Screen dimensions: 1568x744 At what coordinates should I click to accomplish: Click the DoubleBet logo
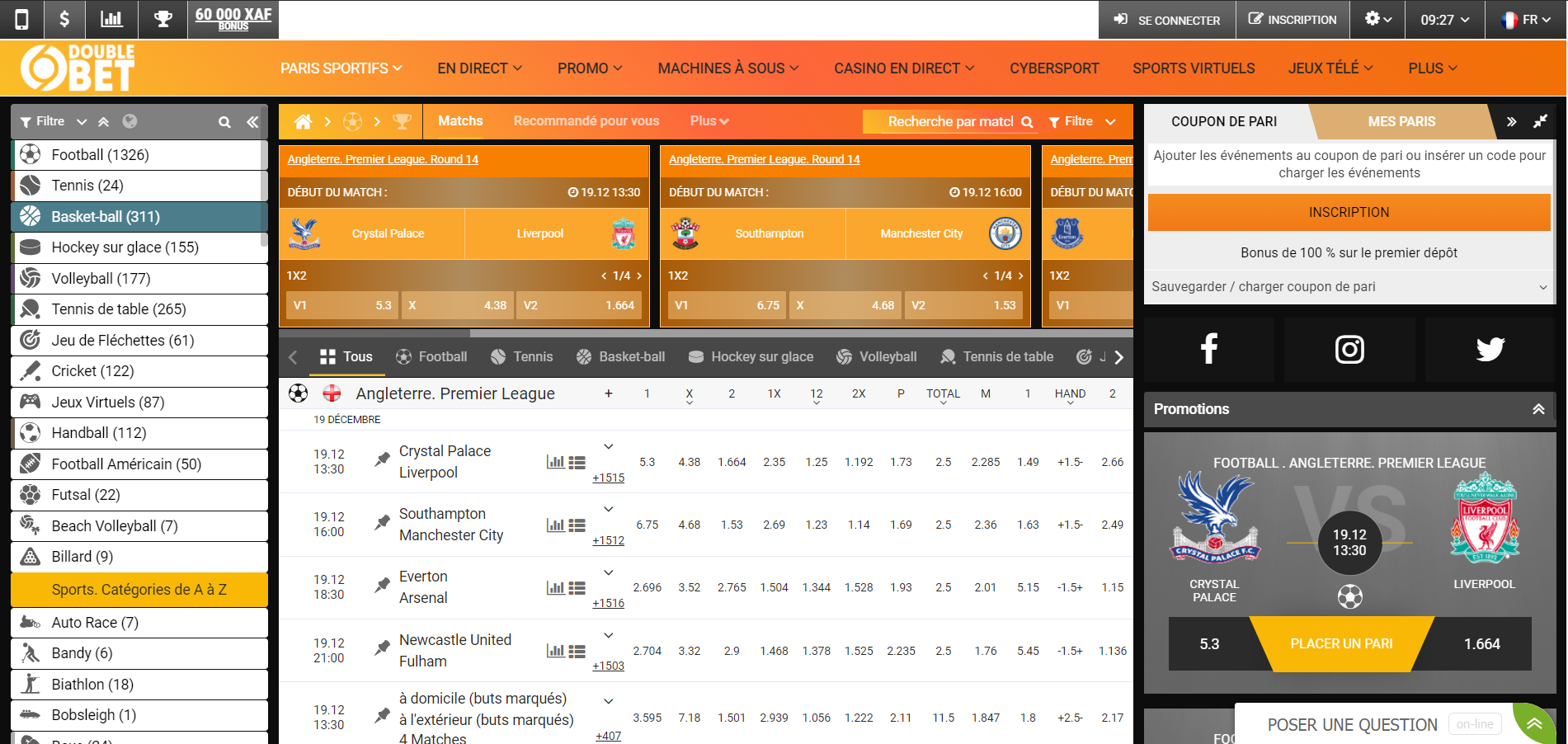coord(78,68)
